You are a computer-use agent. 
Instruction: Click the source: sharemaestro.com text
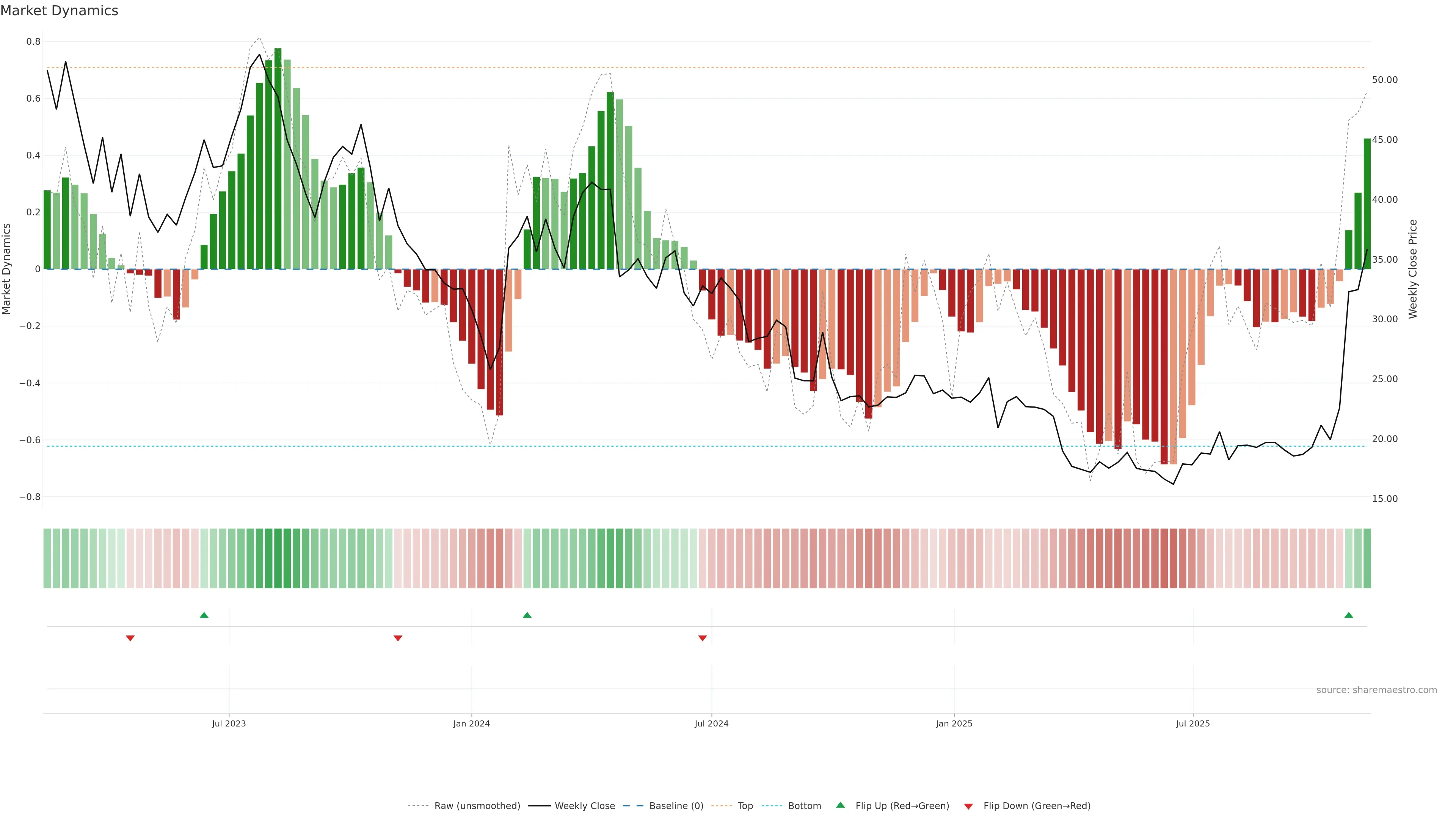pos(1376,690)
